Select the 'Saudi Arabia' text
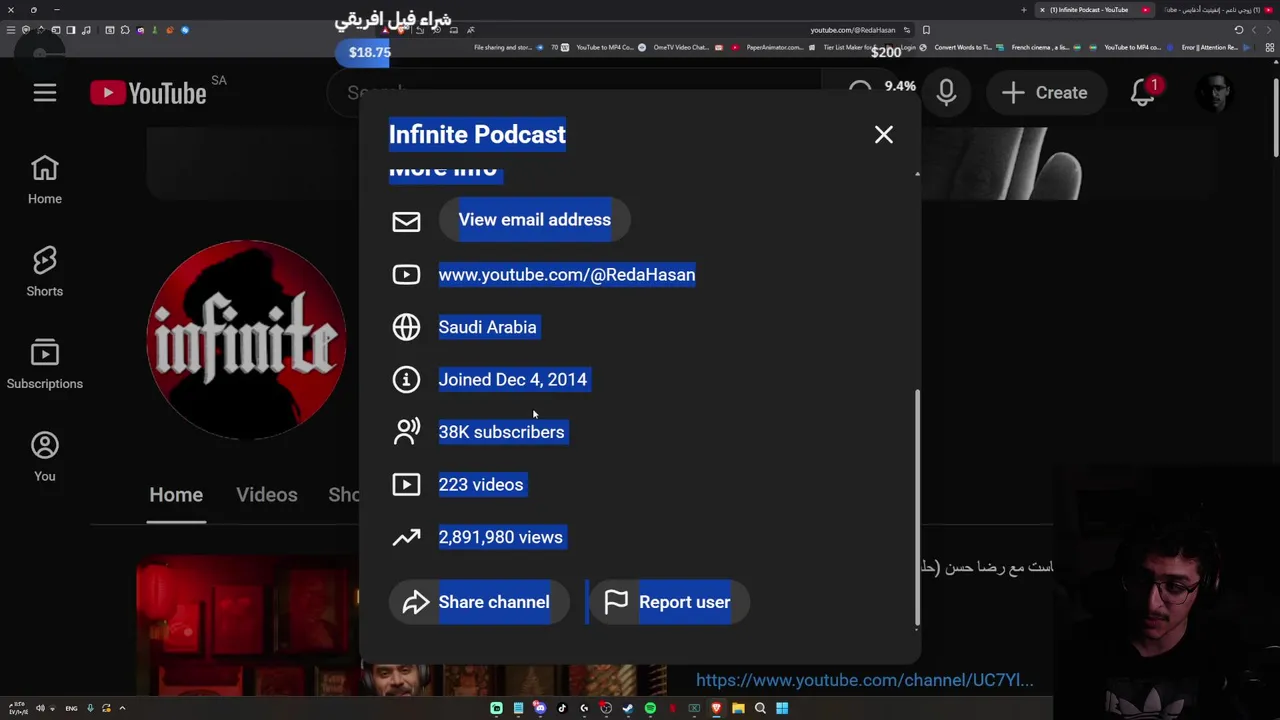 pyautogui.click(x=487, y=327)
